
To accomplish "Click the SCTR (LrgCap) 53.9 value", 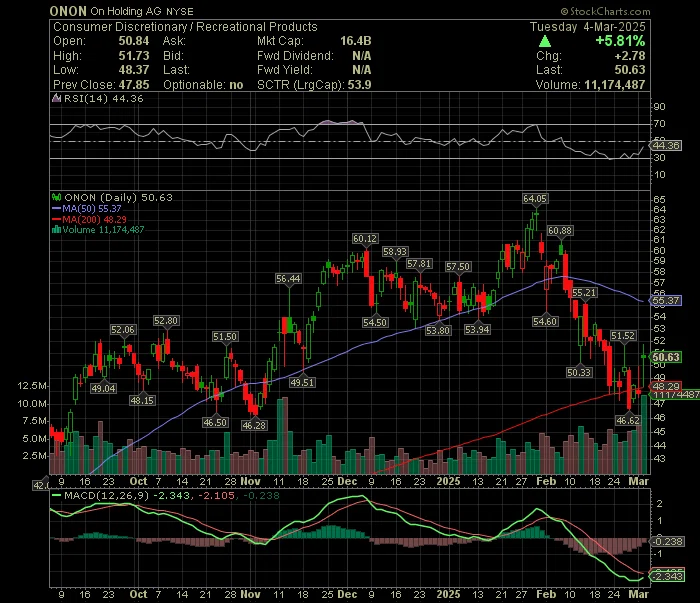I will (359, 85).
